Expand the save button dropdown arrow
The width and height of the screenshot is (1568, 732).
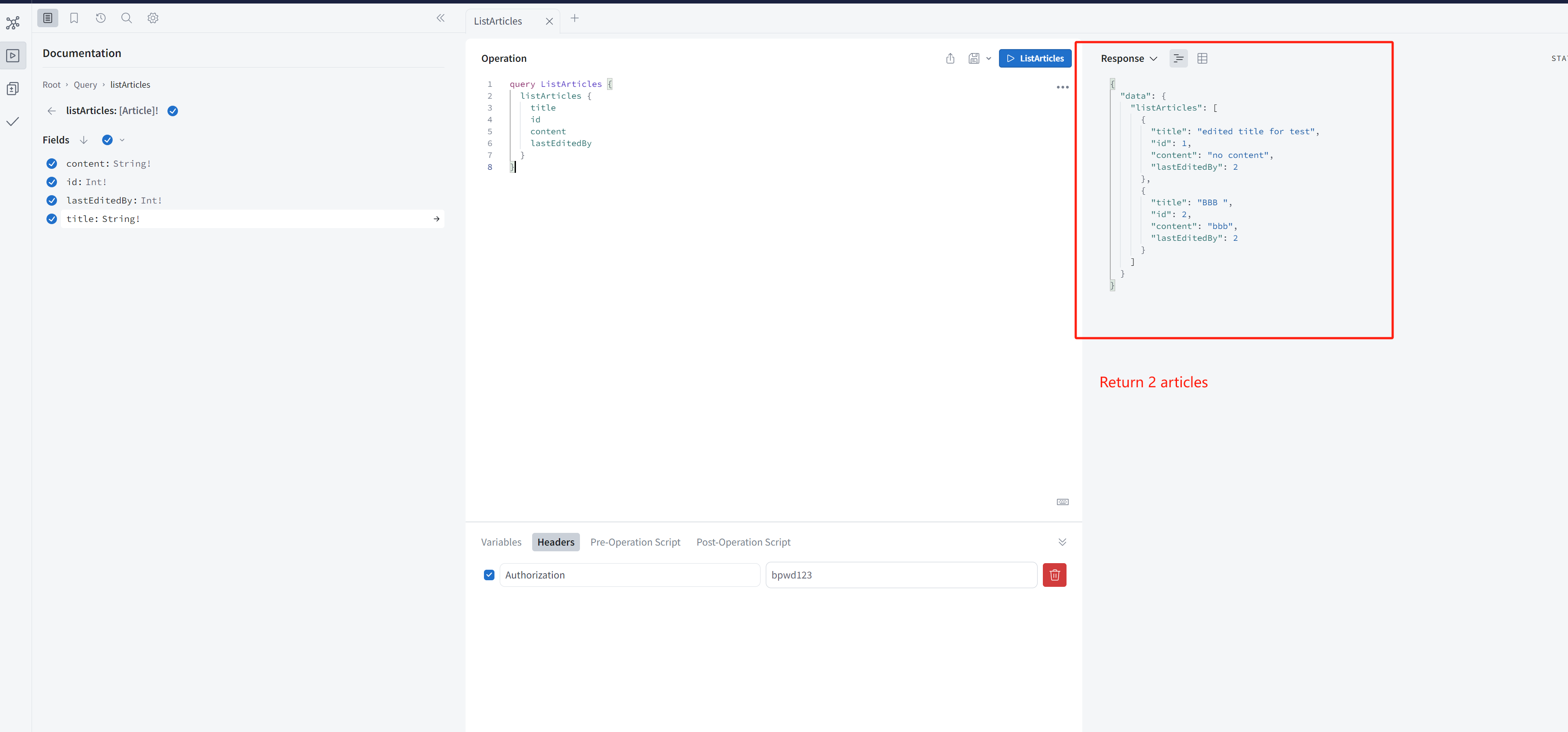pos(988,58)
